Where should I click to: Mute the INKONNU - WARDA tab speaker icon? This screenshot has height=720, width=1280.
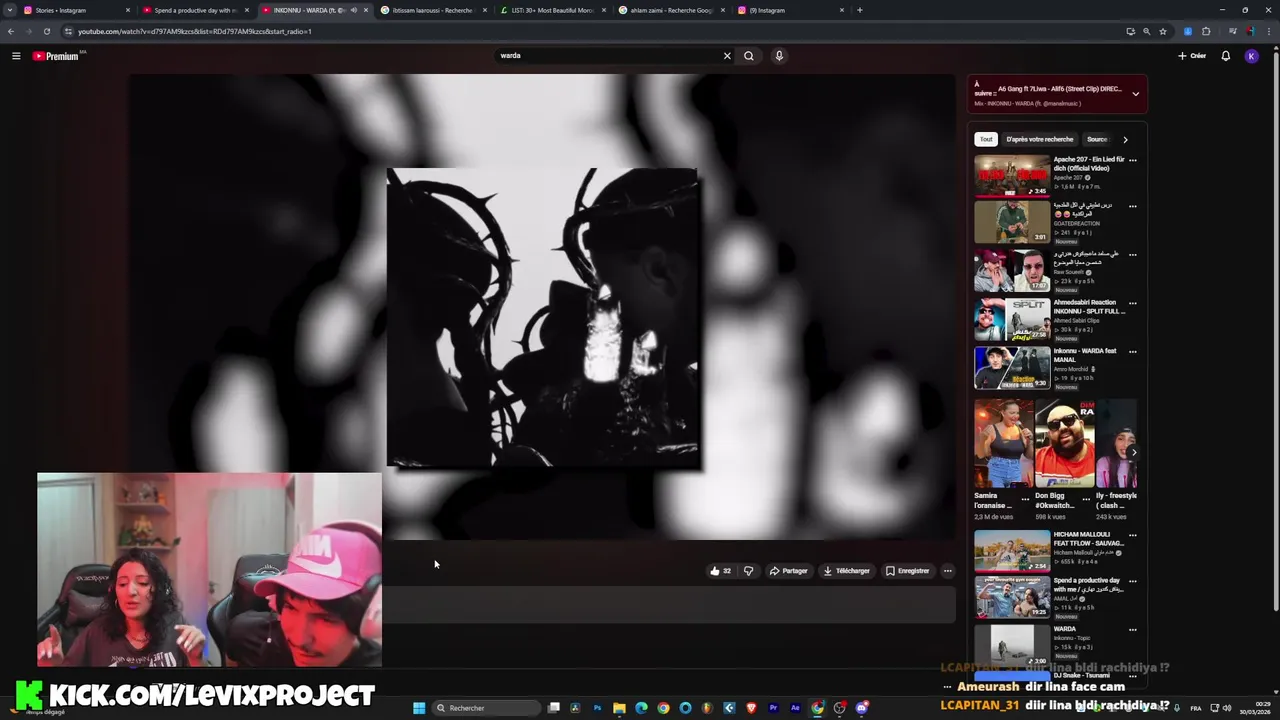point(353,10)
